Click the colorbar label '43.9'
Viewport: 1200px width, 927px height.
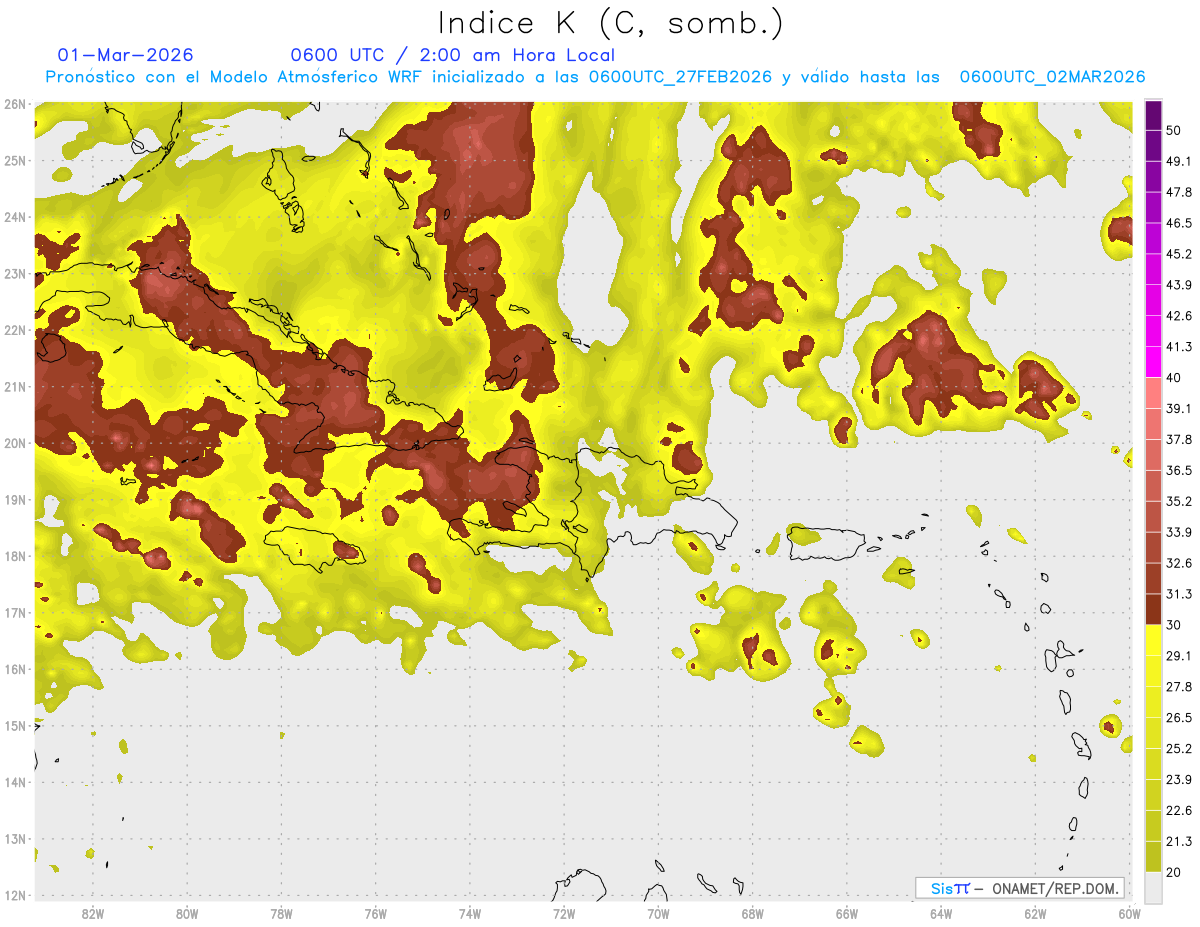click(x=1178, y=284)
